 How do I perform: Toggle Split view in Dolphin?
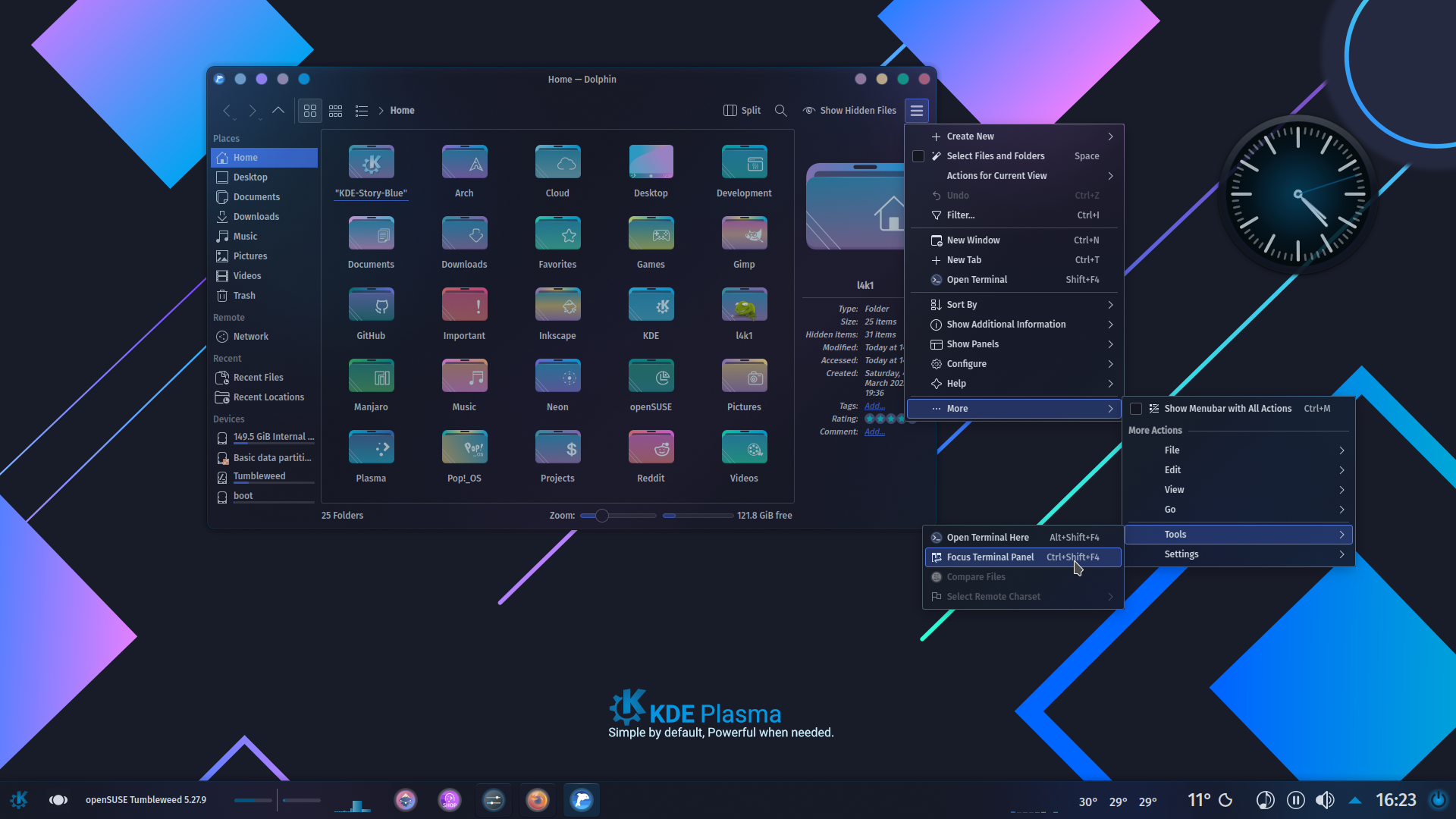click(742, 111)
